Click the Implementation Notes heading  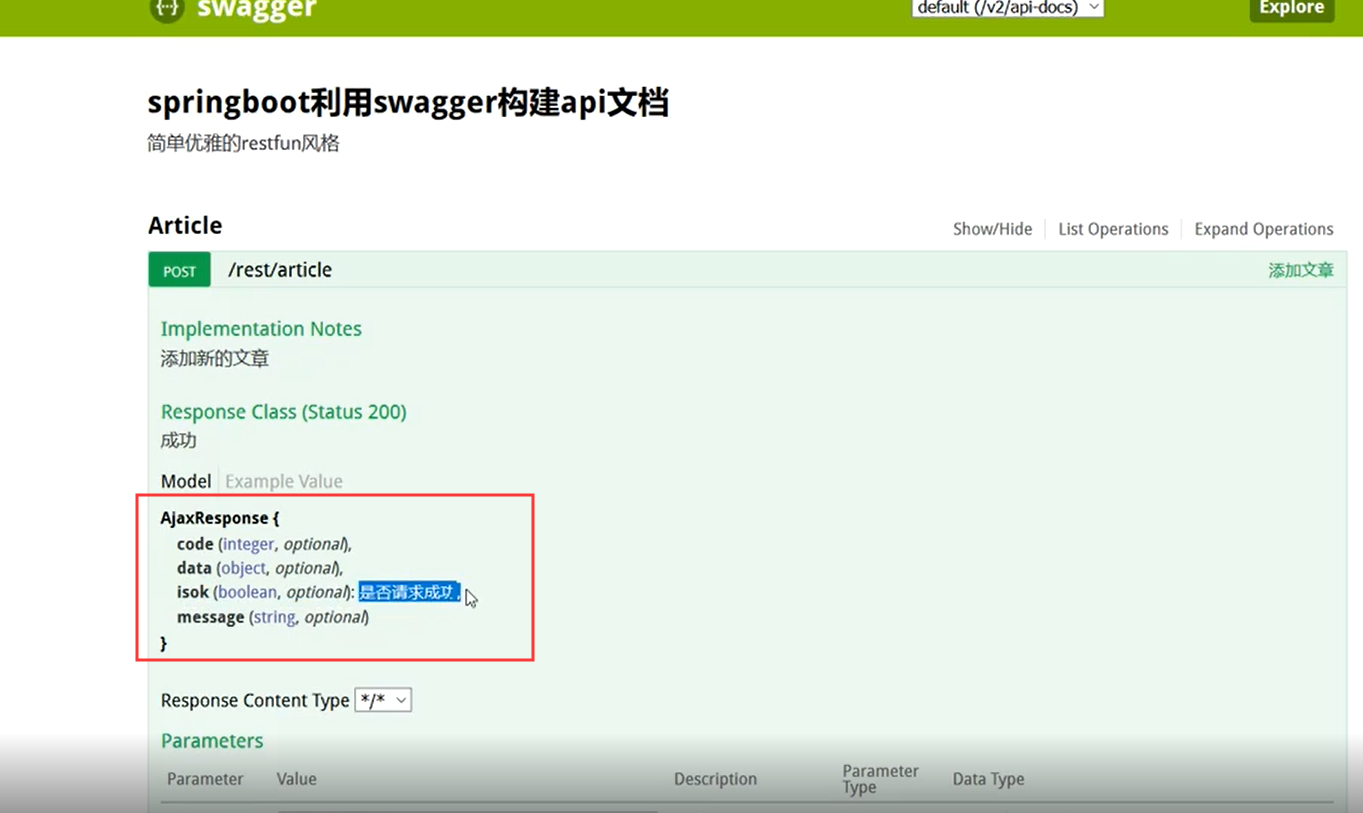pyautogui.click(x=261, y=329)
